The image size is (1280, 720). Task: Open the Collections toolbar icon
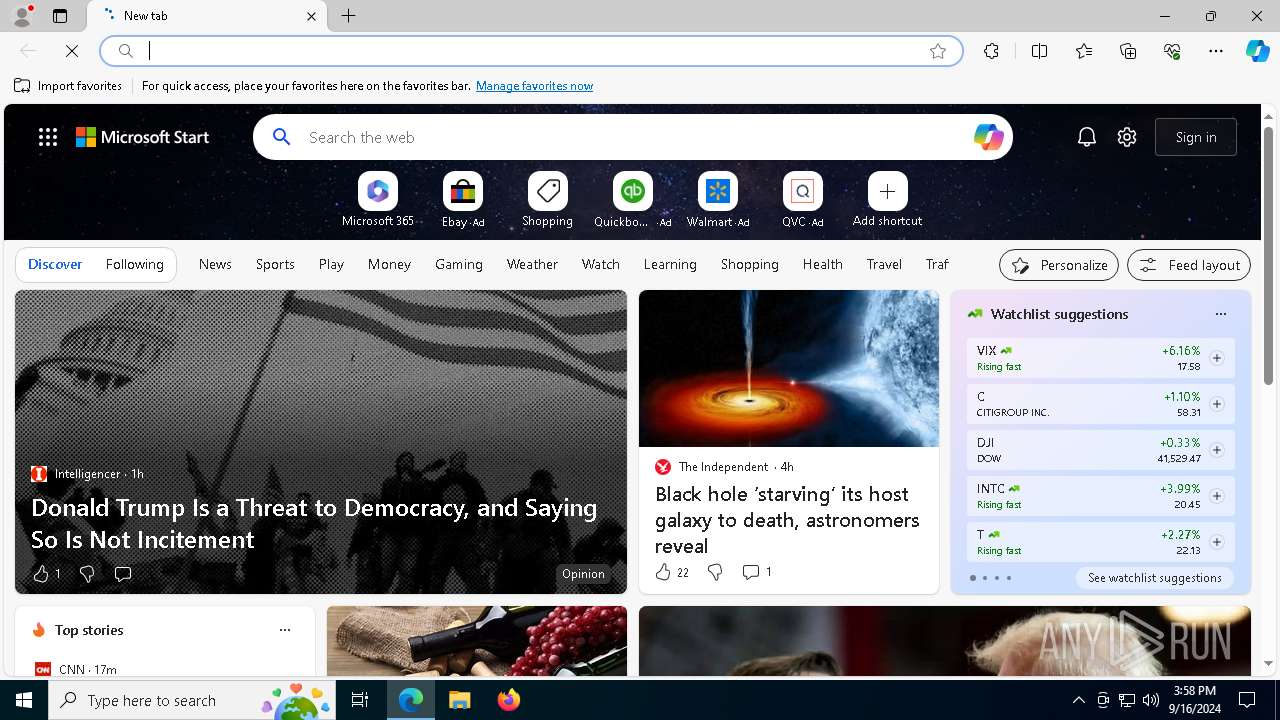[x=1128, y=51]
